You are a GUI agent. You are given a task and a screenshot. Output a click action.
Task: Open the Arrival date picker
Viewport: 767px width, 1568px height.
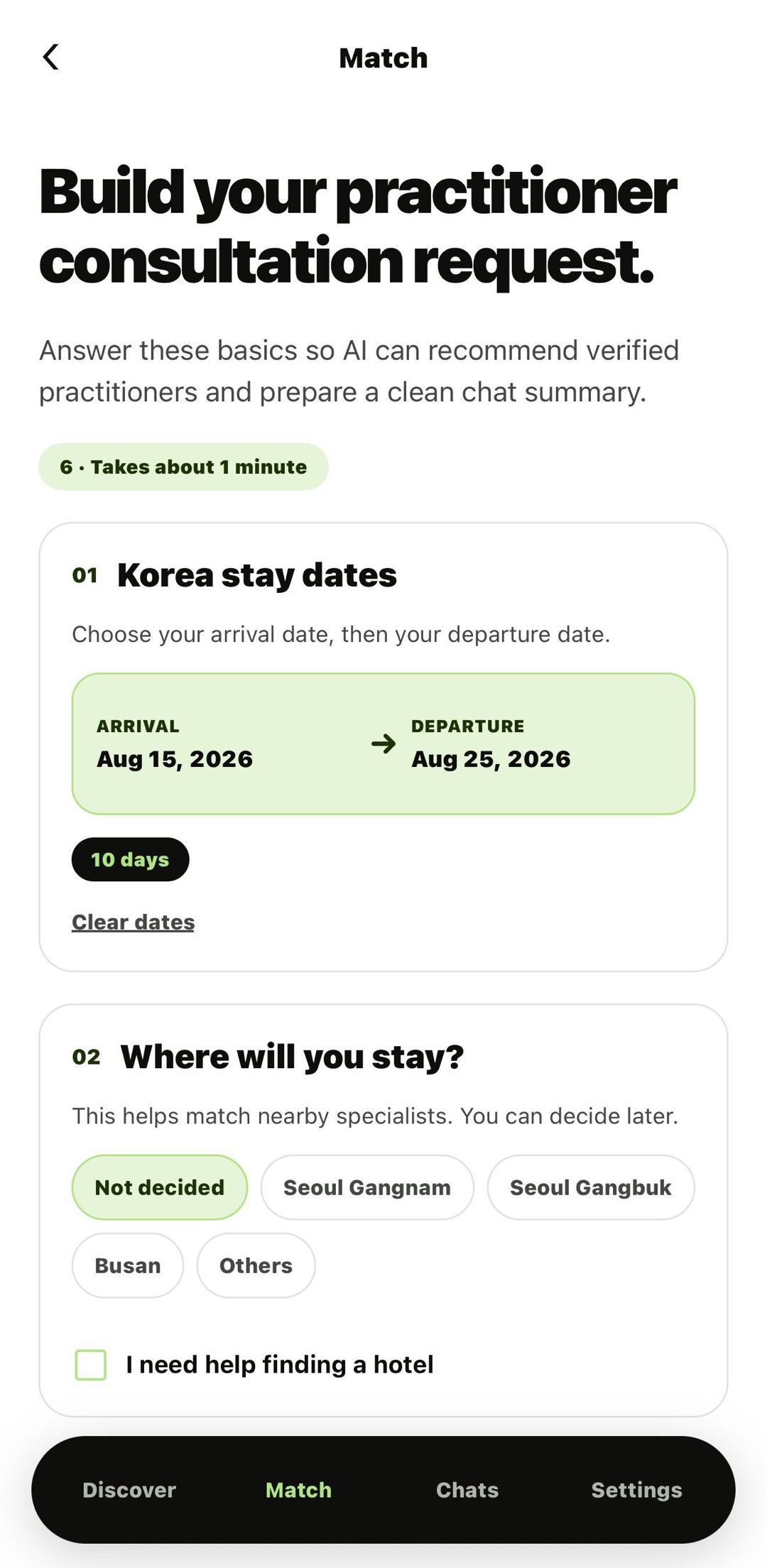click(x=175, y=744)
